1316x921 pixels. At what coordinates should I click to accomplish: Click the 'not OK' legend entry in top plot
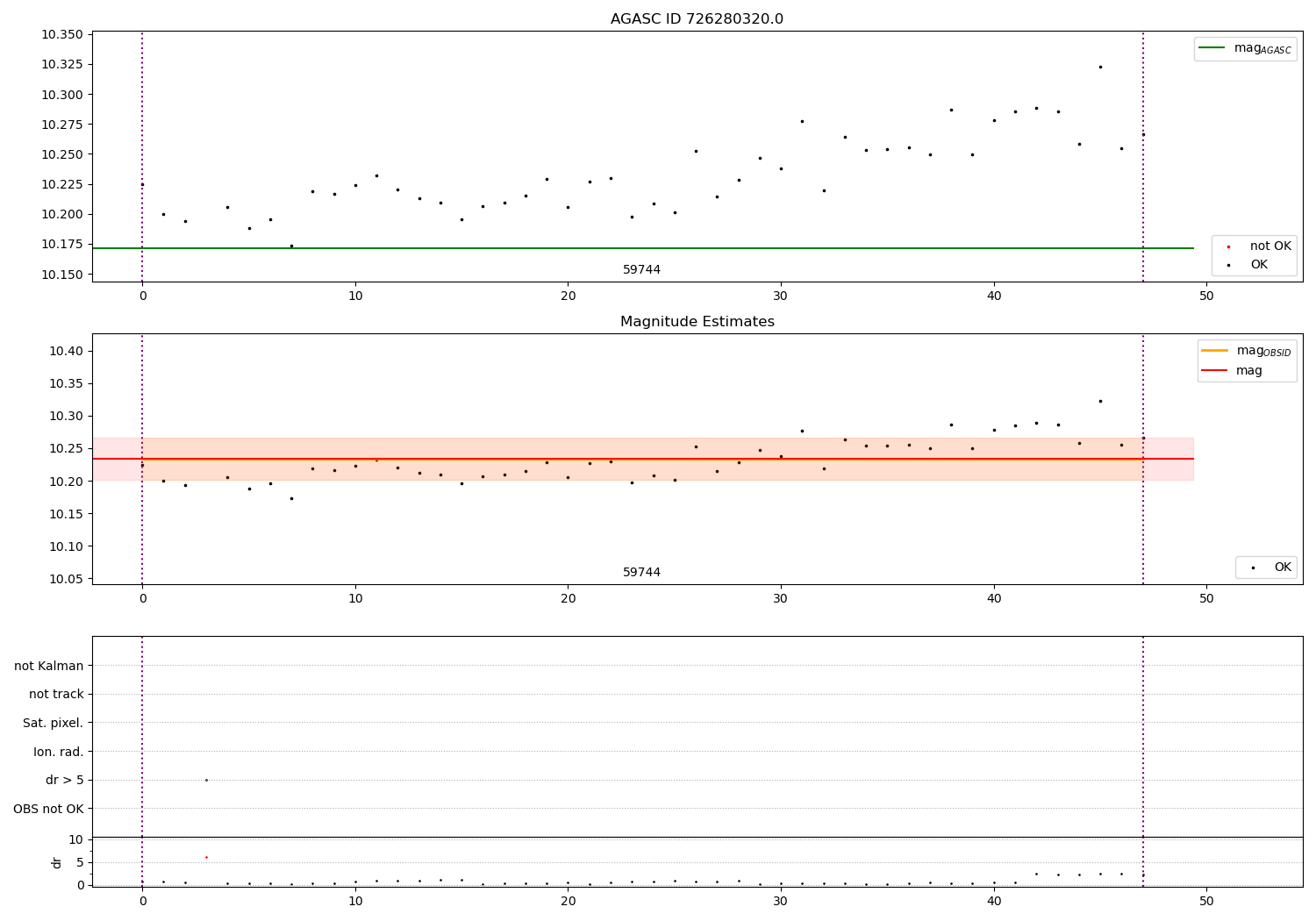point(1255,246)
